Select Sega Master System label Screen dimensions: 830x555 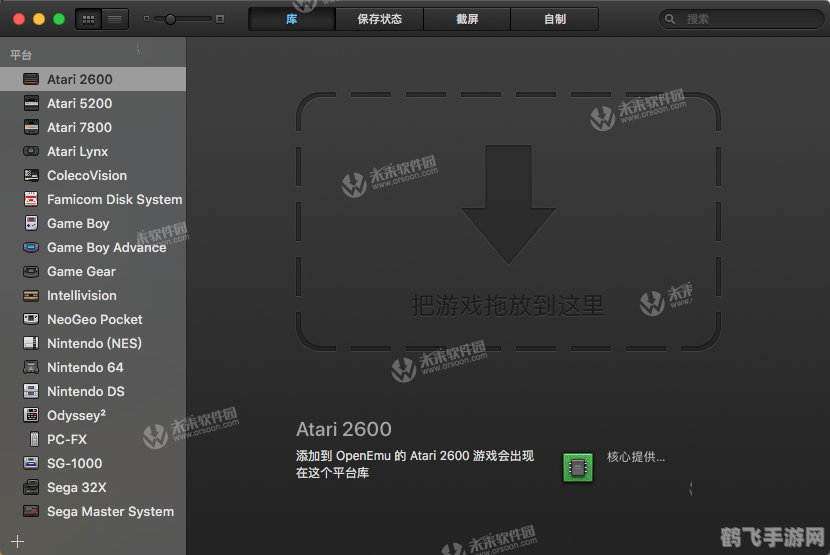click(110, 511)
